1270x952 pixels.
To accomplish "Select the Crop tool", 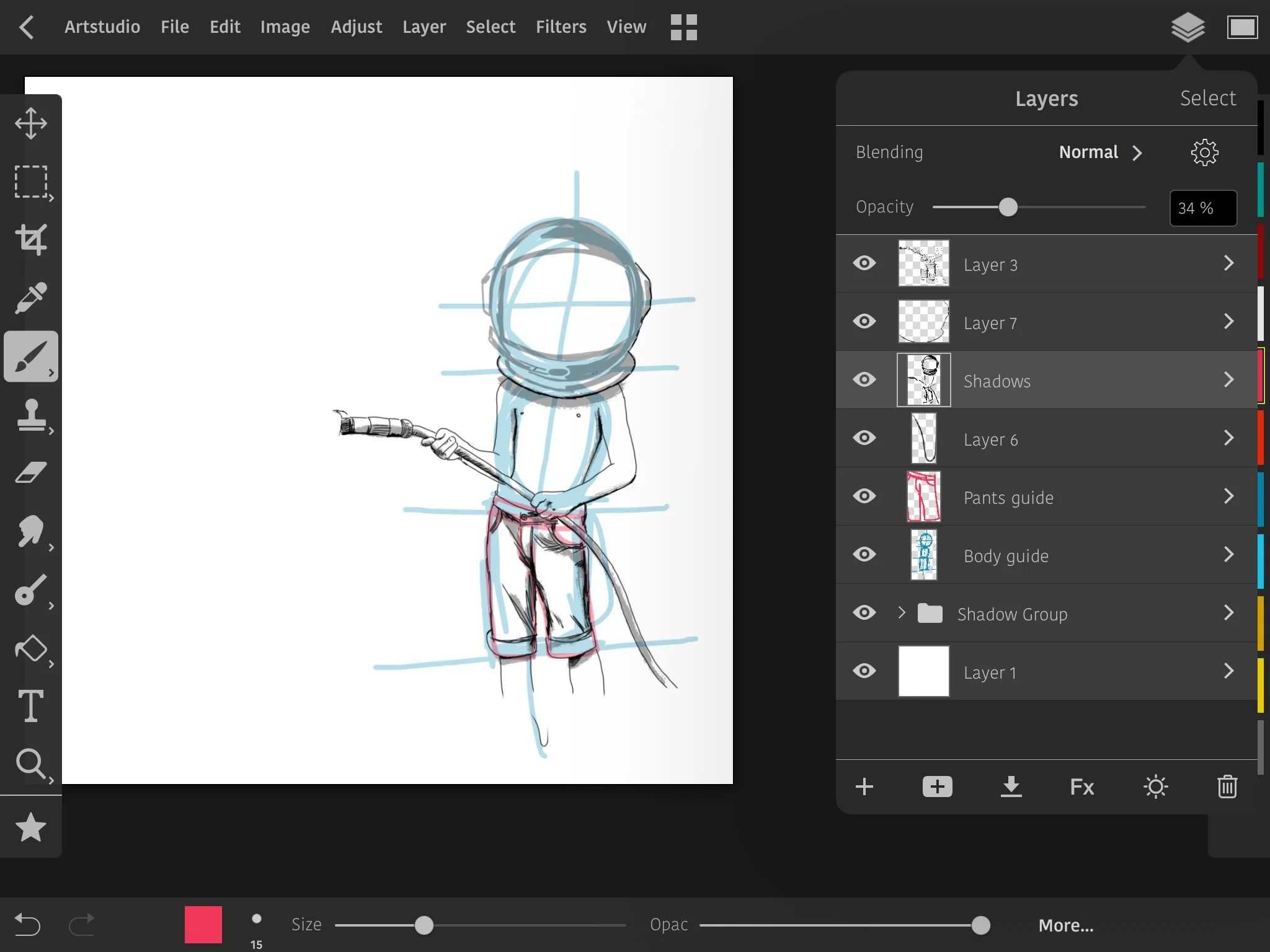I will click(x=31, y=239).
